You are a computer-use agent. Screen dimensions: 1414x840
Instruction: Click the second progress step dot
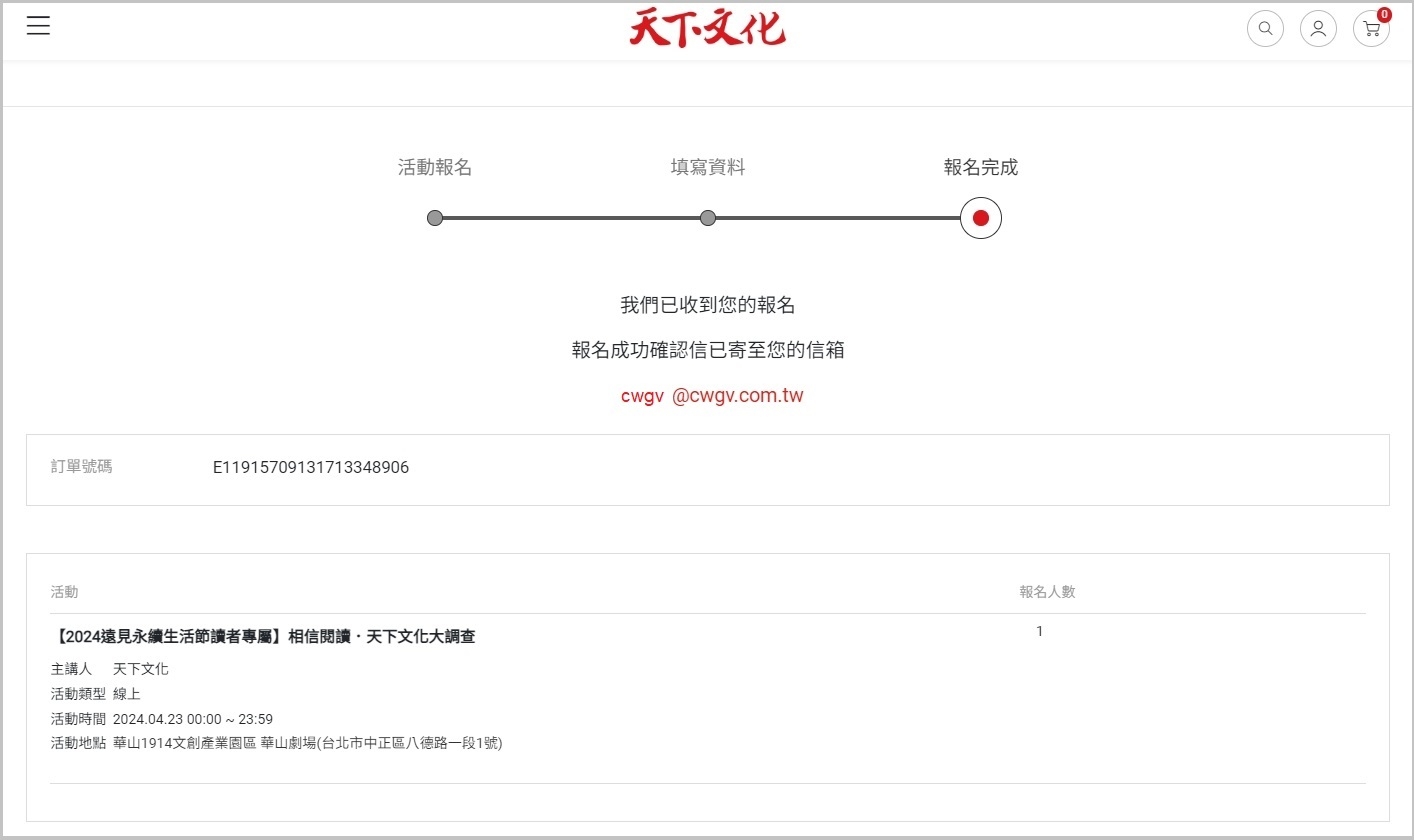[708, 218]
